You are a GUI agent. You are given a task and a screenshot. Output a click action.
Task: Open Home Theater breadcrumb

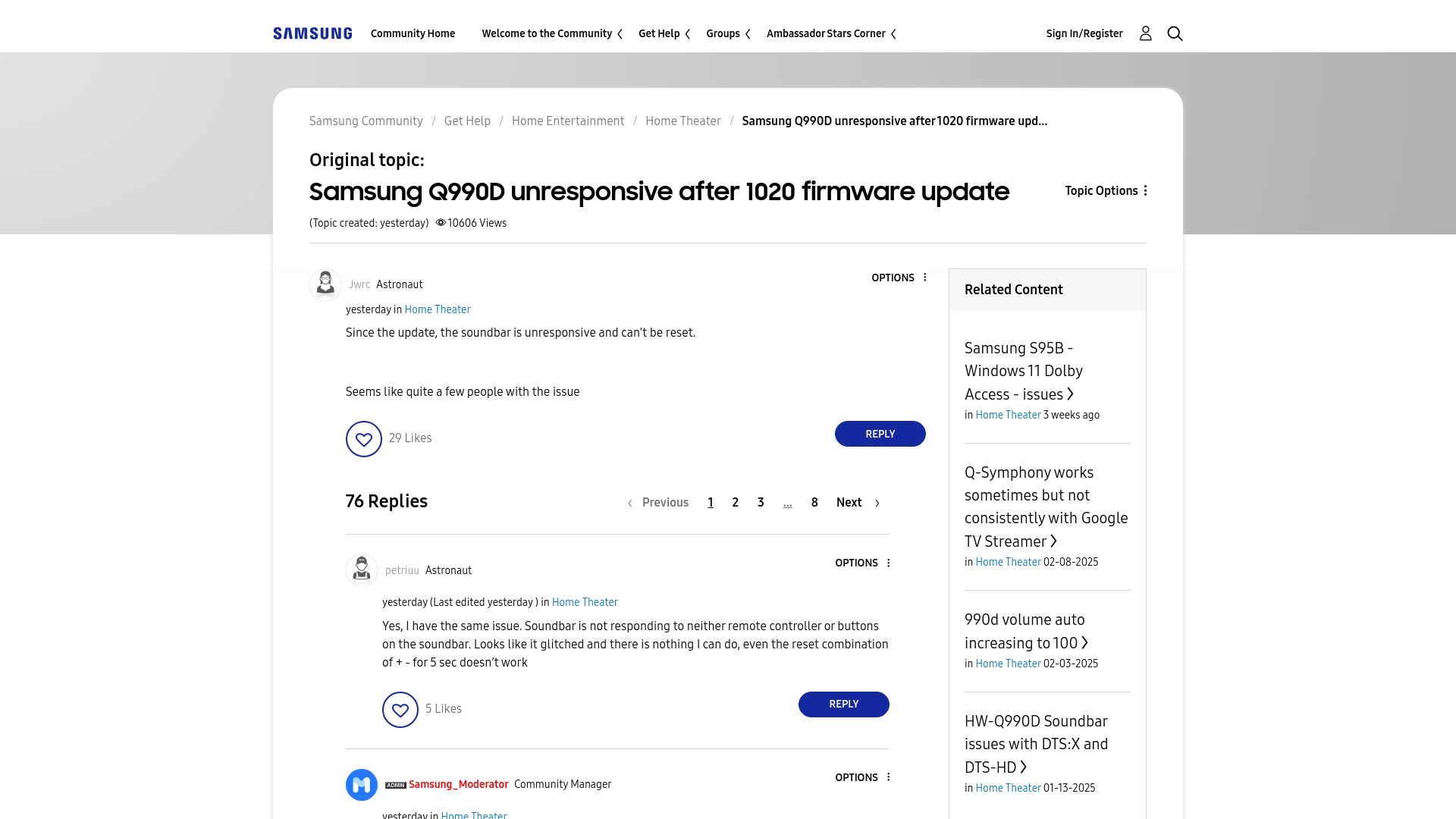(683, 121)
